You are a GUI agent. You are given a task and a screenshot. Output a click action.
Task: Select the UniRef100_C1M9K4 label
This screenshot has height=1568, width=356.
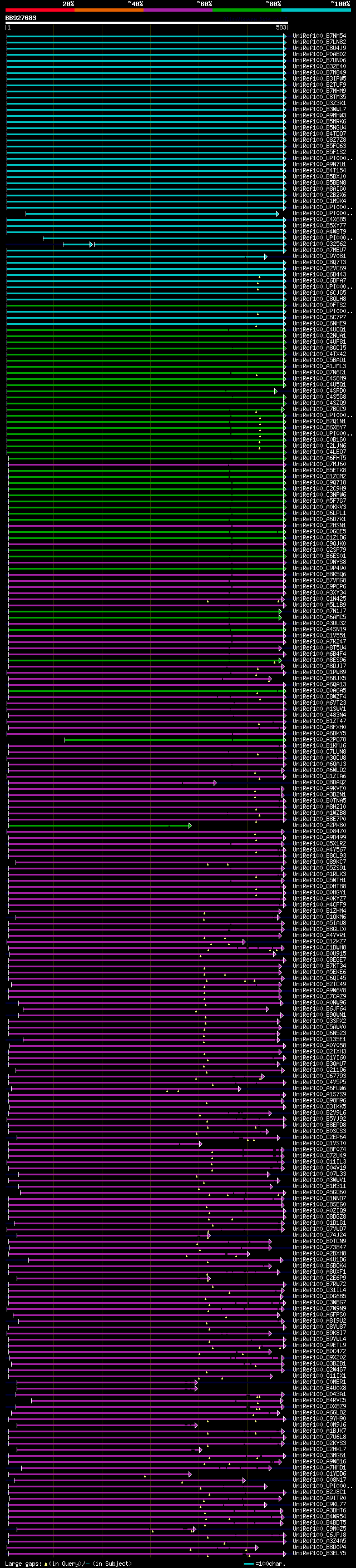pyautogui.click(x=319, y=201)
